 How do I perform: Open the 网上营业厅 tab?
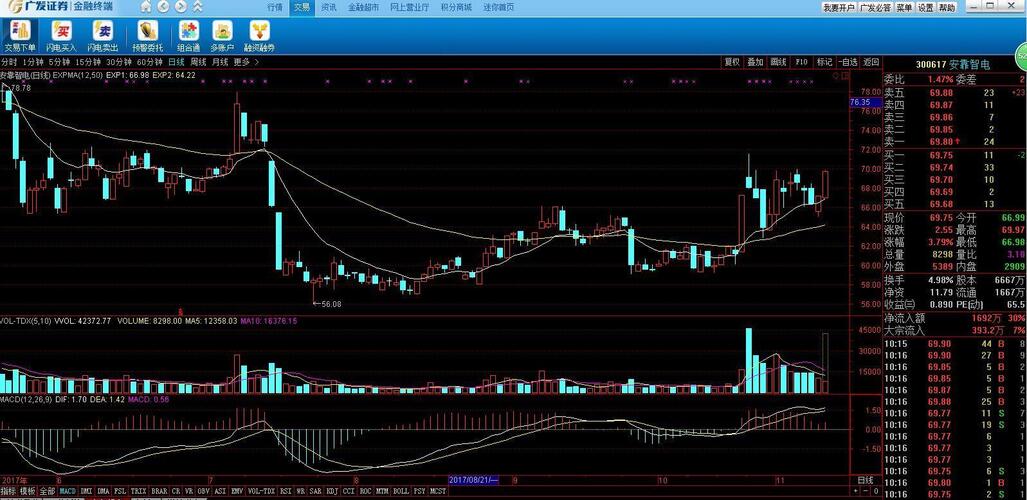(409, 7)
